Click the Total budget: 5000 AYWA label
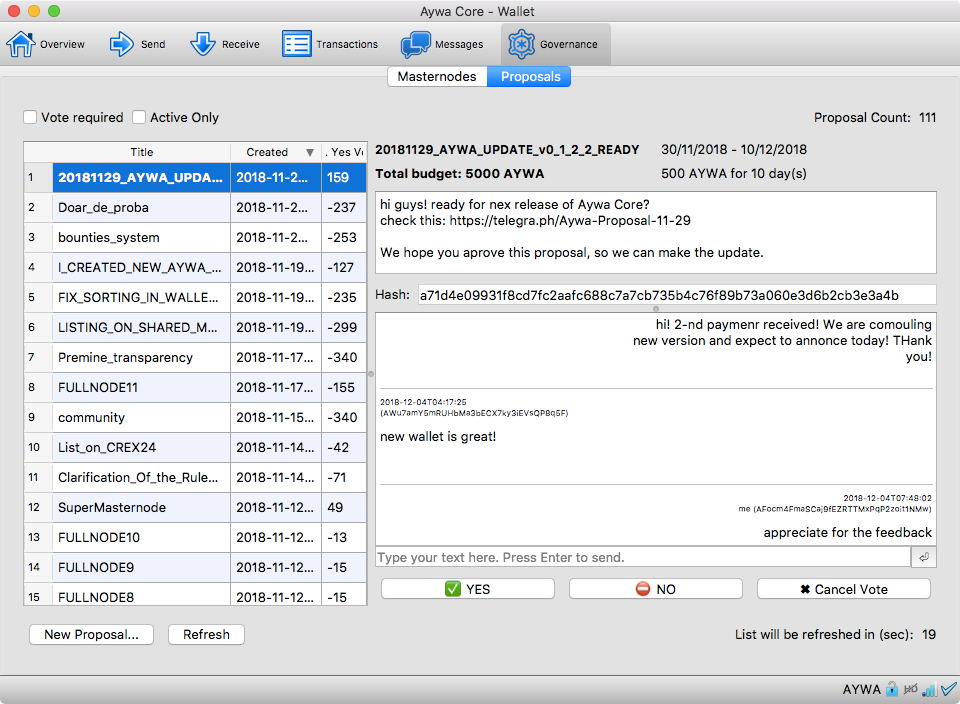Screen dimensions: 960x704 click(x=460, y=174)
